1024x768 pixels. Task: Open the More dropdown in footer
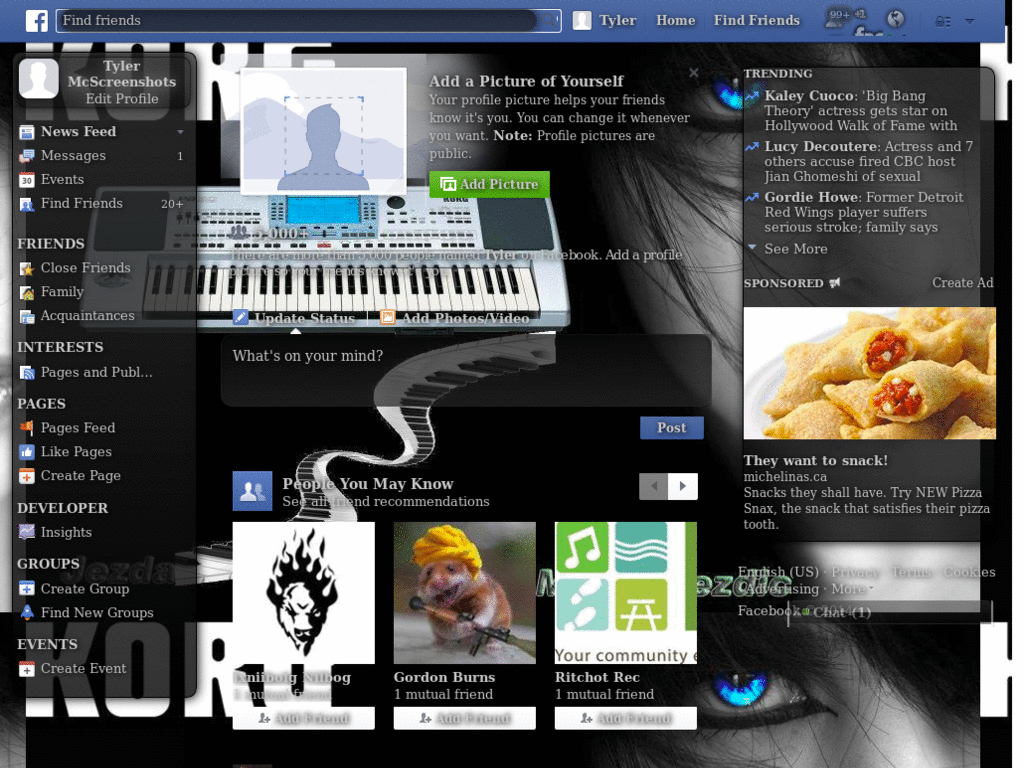pyautogui.click(x=852, y=588)
